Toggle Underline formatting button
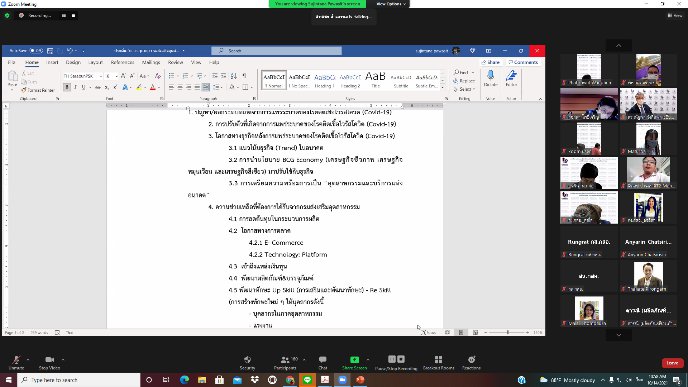 pyautogui.click(x=83, y=87)
